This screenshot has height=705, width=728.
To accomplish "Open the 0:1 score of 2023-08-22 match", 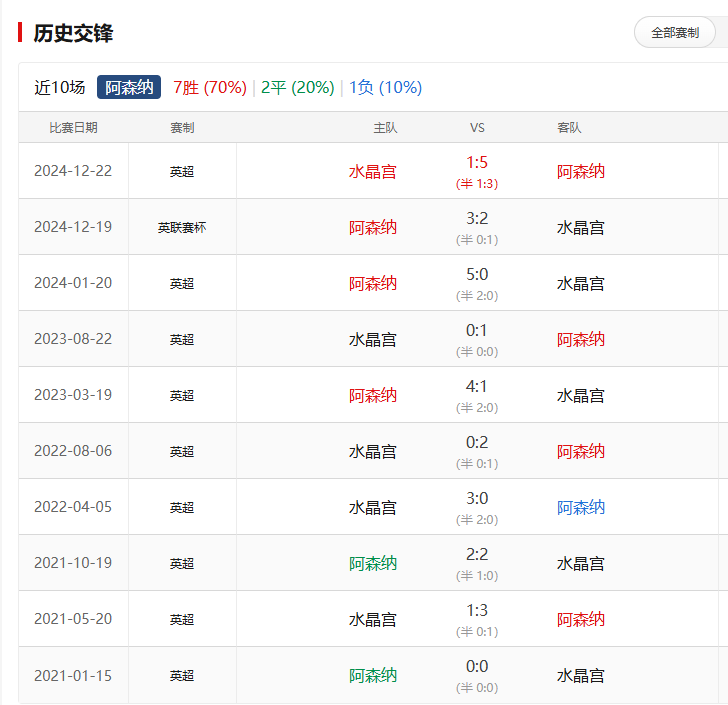I will coord(477,331).
